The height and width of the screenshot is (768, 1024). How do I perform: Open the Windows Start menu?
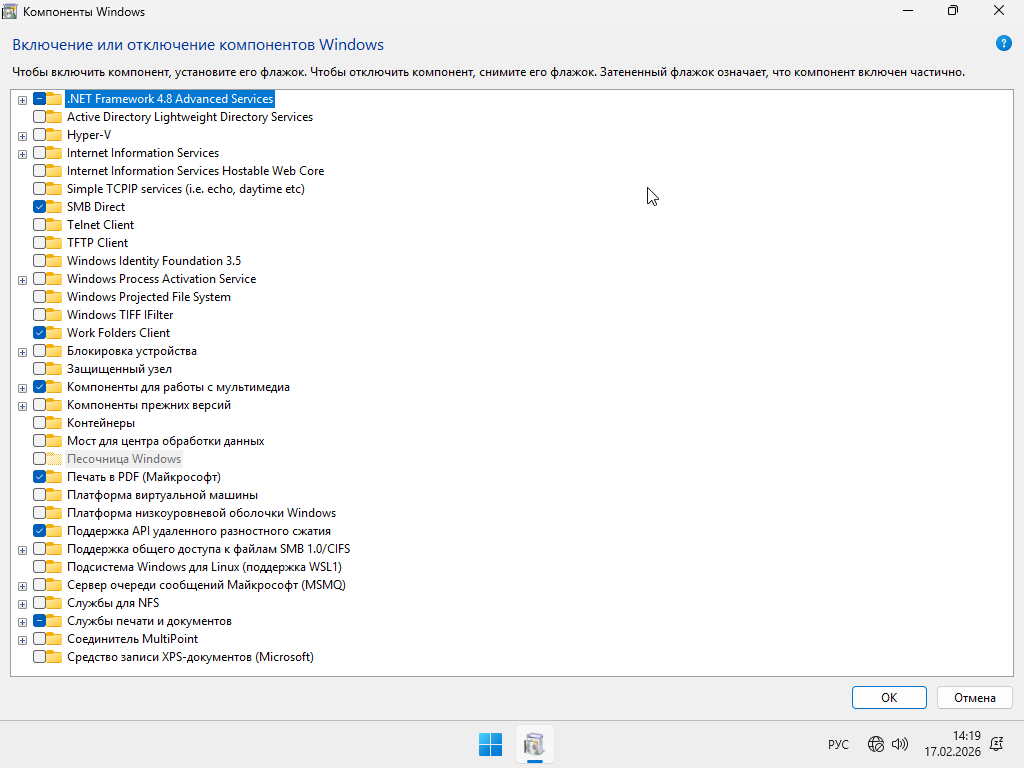(490, 744)
